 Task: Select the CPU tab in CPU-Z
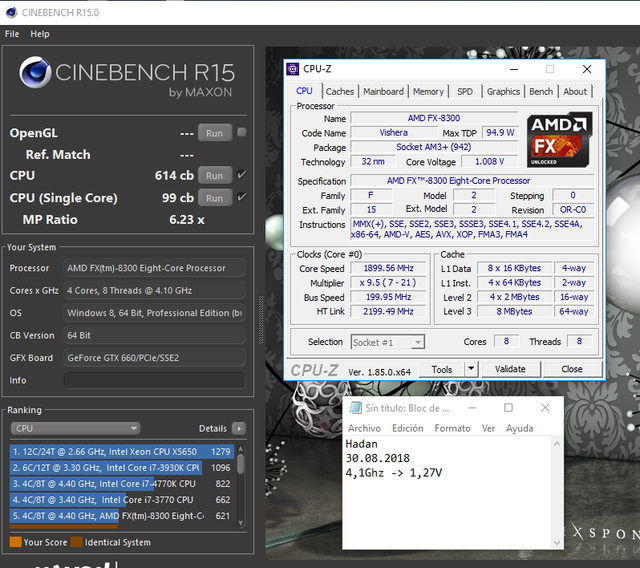click(304, 91)
